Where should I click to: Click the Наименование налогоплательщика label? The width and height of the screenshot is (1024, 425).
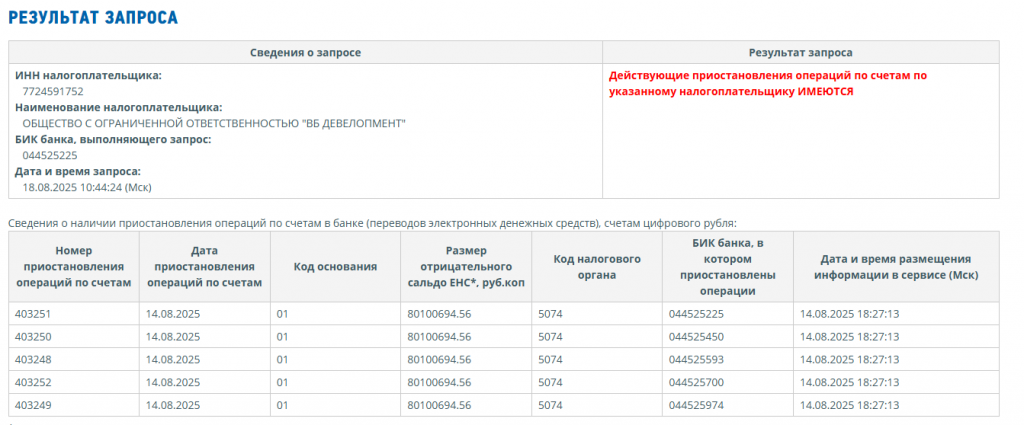pyautogui.click(x=119, y=108)
